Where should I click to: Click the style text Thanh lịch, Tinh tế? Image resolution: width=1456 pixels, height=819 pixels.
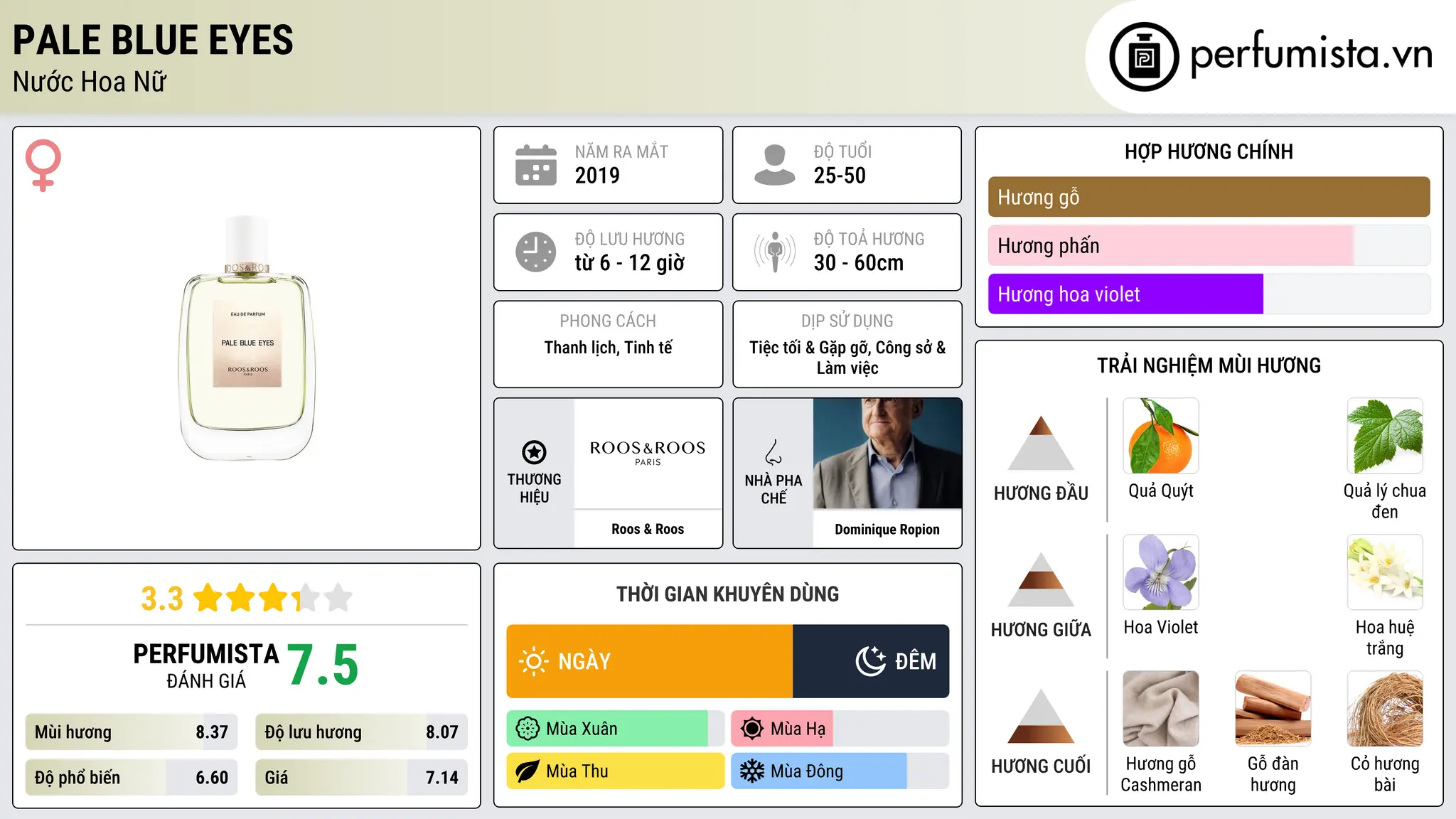(x=609, y=348)
